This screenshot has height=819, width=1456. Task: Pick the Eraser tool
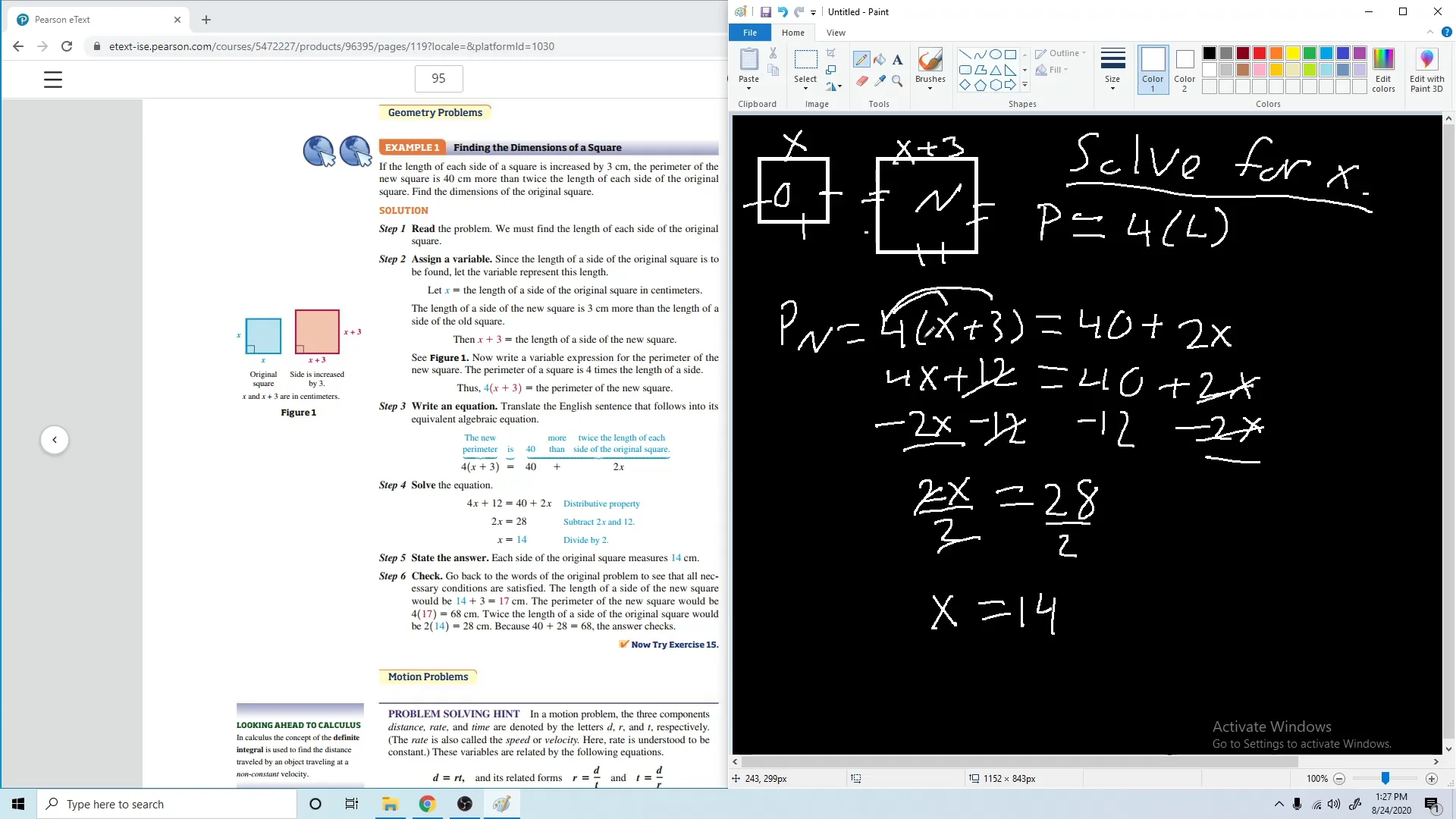click(861, 80)
